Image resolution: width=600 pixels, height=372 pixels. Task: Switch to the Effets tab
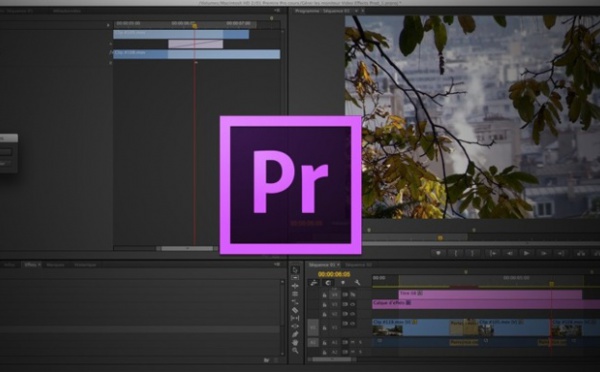tap(30, 264)
